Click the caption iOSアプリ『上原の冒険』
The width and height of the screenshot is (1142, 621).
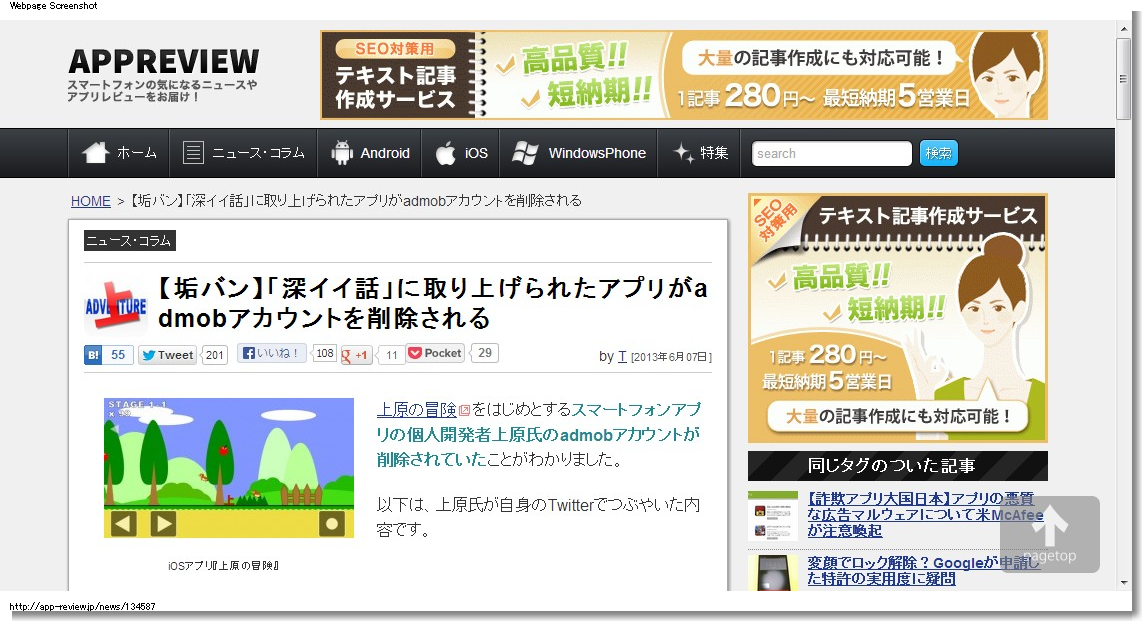tap(224, 566)
